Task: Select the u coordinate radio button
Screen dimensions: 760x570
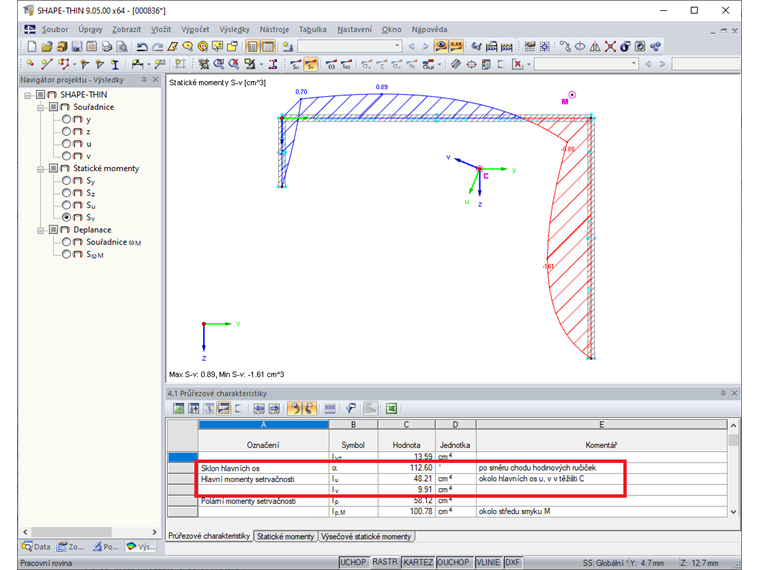Action: [66, 143]
